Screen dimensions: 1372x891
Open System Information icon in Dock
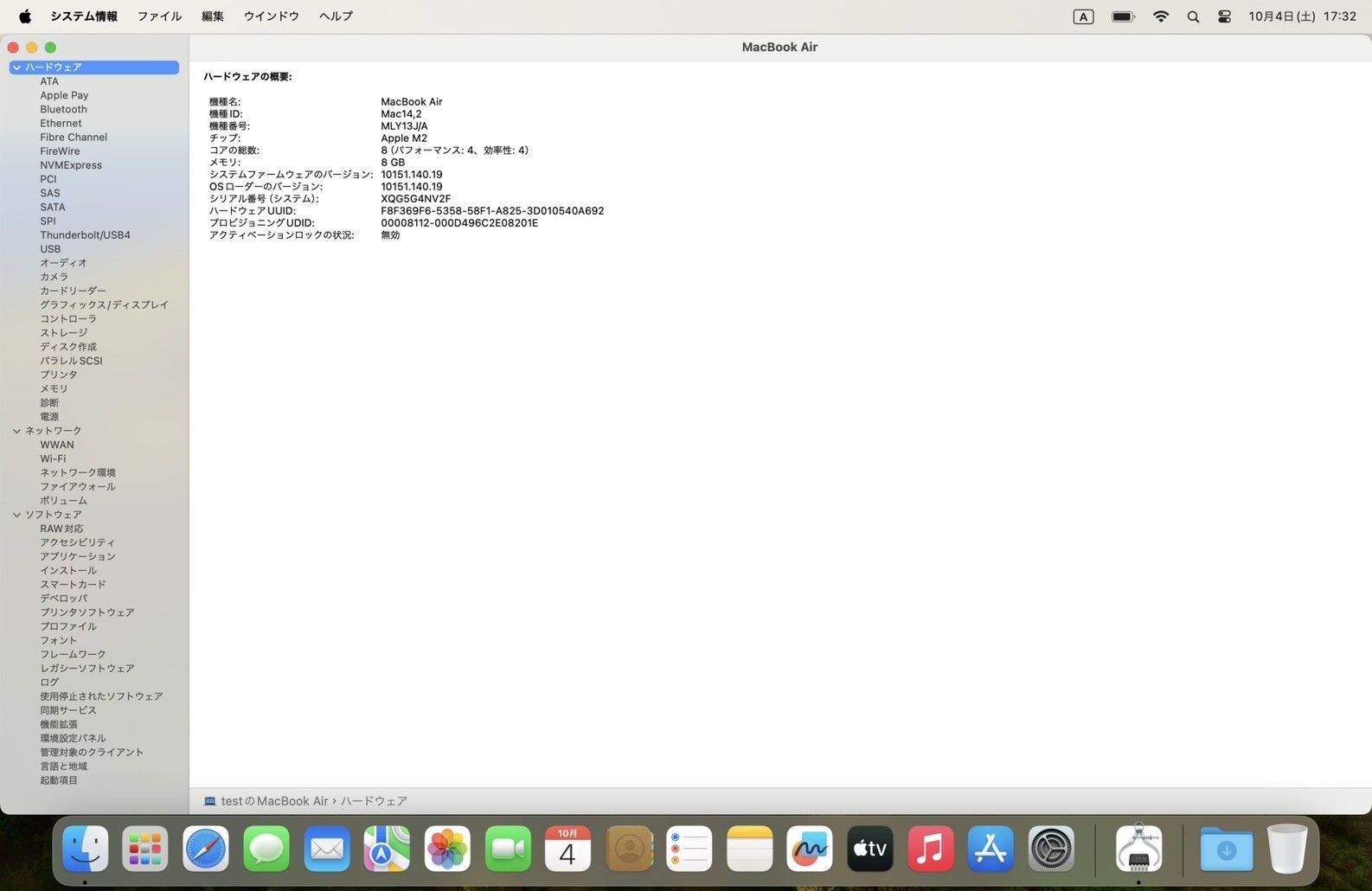tap(1138, 849)
